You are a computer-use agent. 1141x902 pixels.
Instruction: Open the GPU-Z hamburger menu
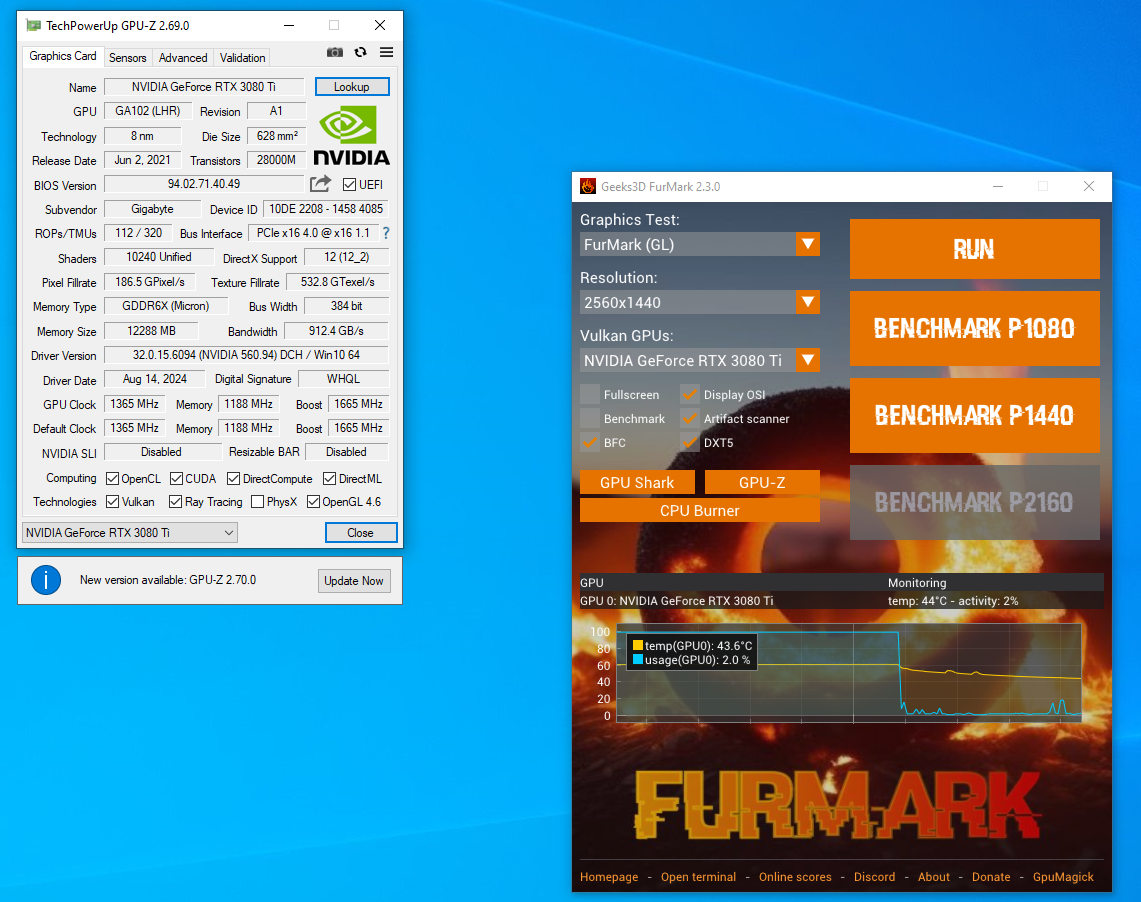coord(386,52)
